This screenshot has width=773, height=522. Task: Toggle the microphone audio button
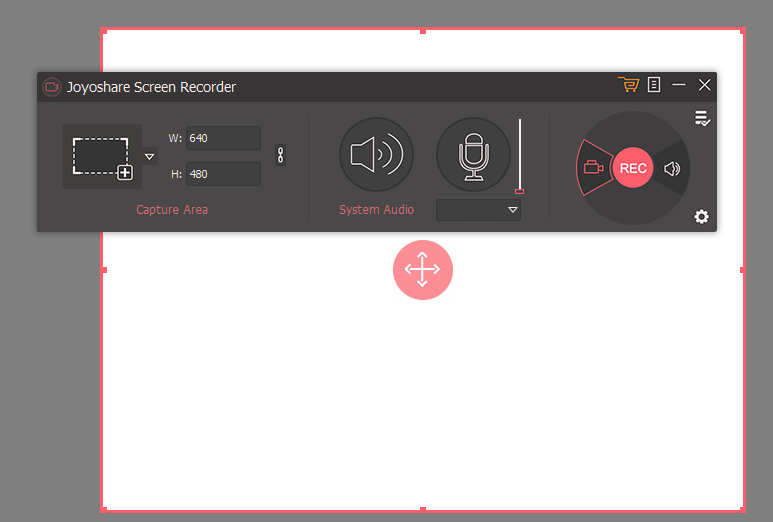click(x=473, y=154)
